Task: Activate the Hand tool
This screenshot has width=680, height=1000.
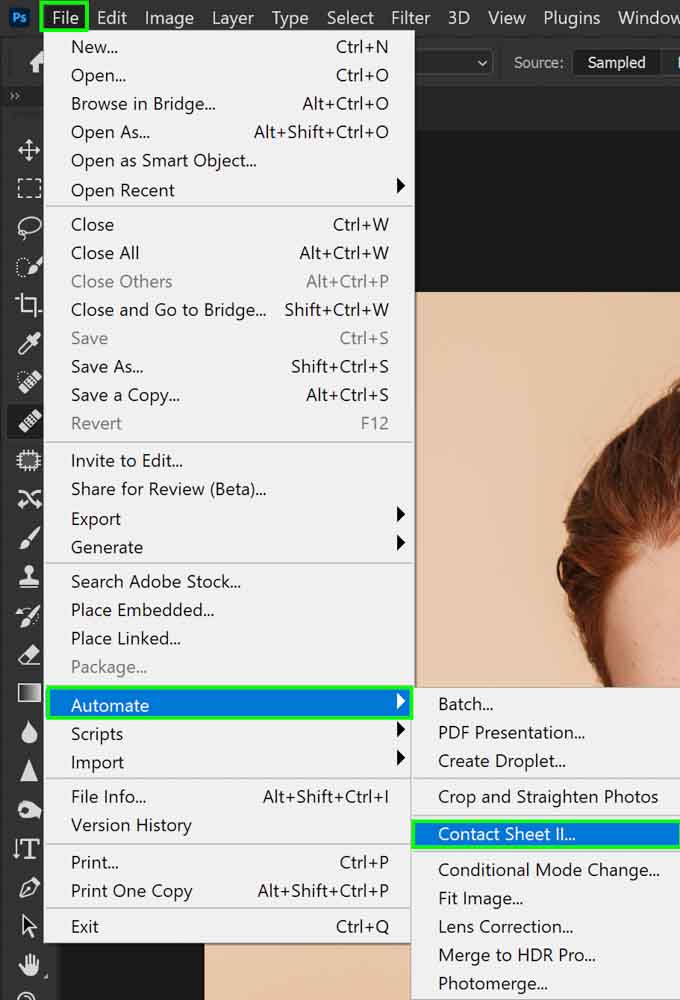Action: [x=28, y=964]
